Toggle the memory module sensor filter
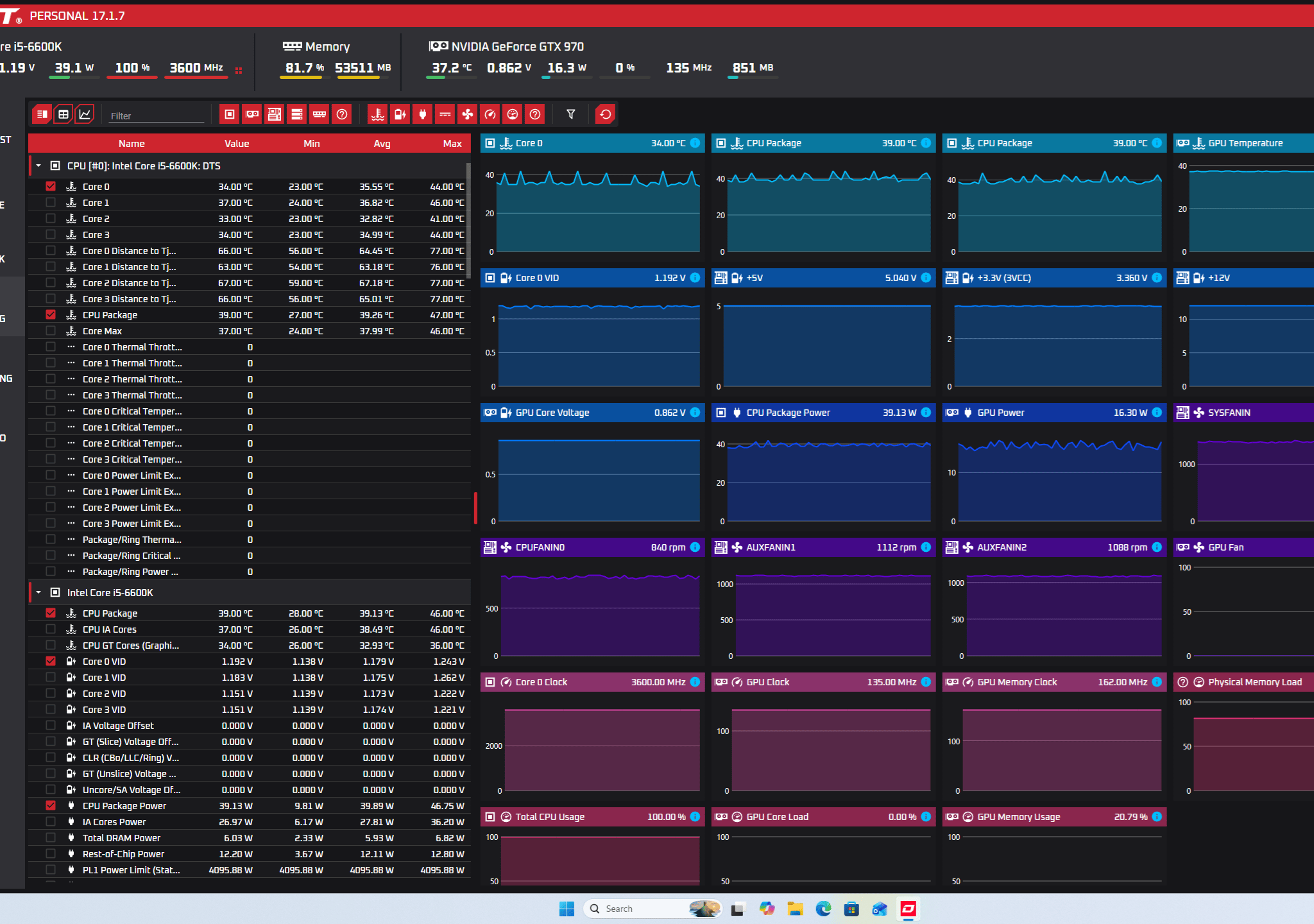The width and height of the screenshot is (1314, 924). click(x=320, y=114)
